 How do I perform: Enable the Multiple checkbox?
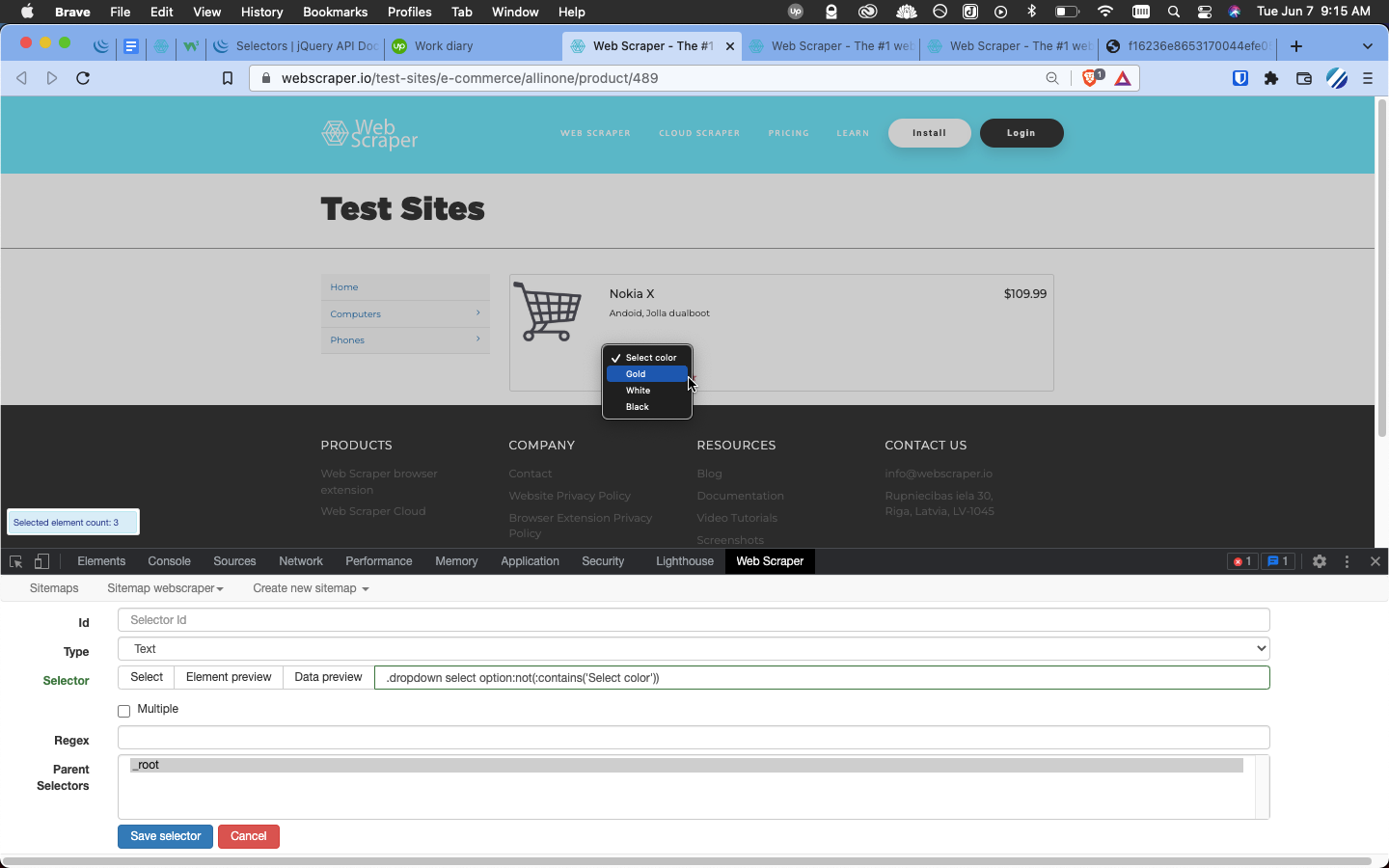[x=123, y=710]
